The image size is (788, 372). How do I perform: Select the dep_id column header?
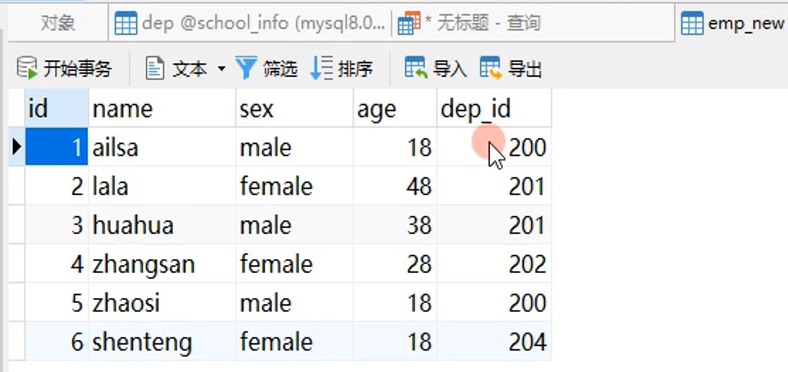[x=494, y=109]
